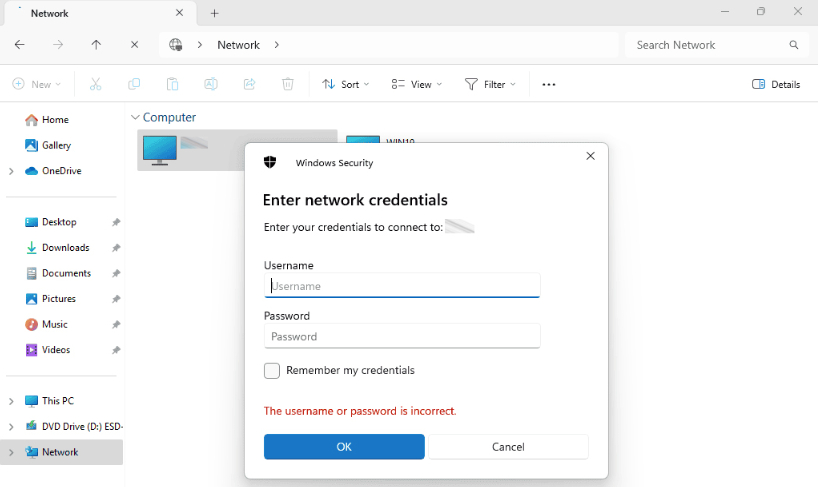The height and width of the screenshot is (487, 819).
Task: Cancel the network credentials dialog
Action: pyautogui.click(x=508, y=447)
